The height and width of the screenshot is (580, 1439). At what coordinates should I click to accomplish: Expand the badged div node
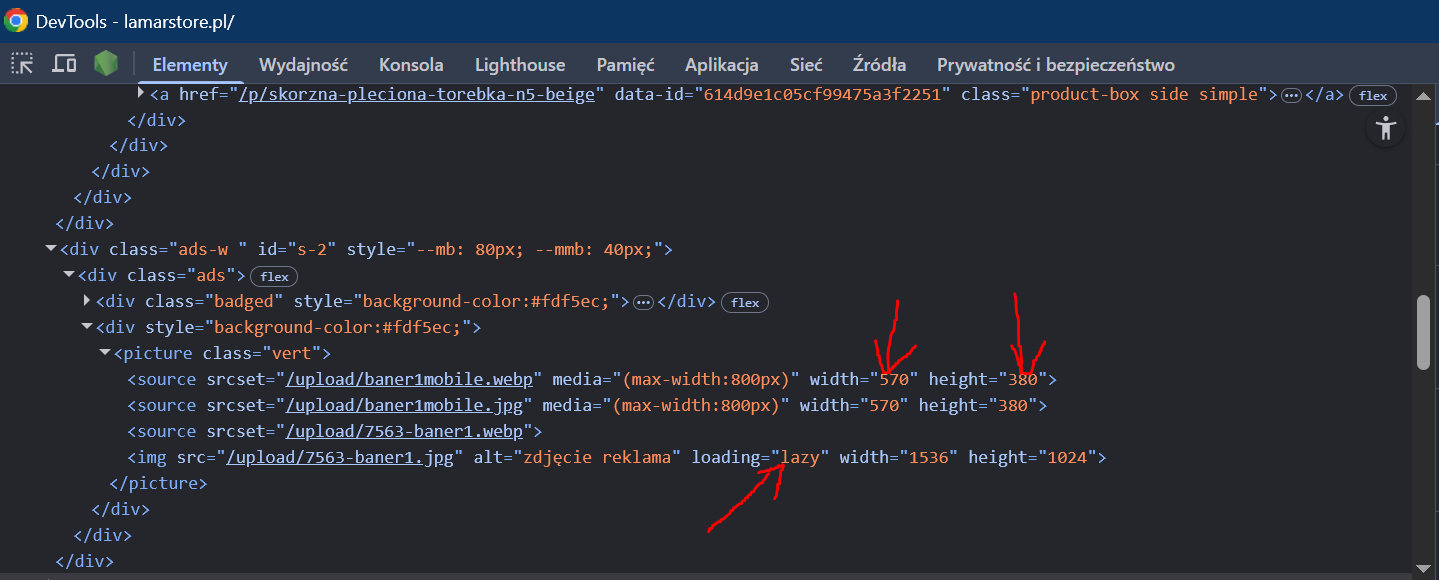(86, 301)
